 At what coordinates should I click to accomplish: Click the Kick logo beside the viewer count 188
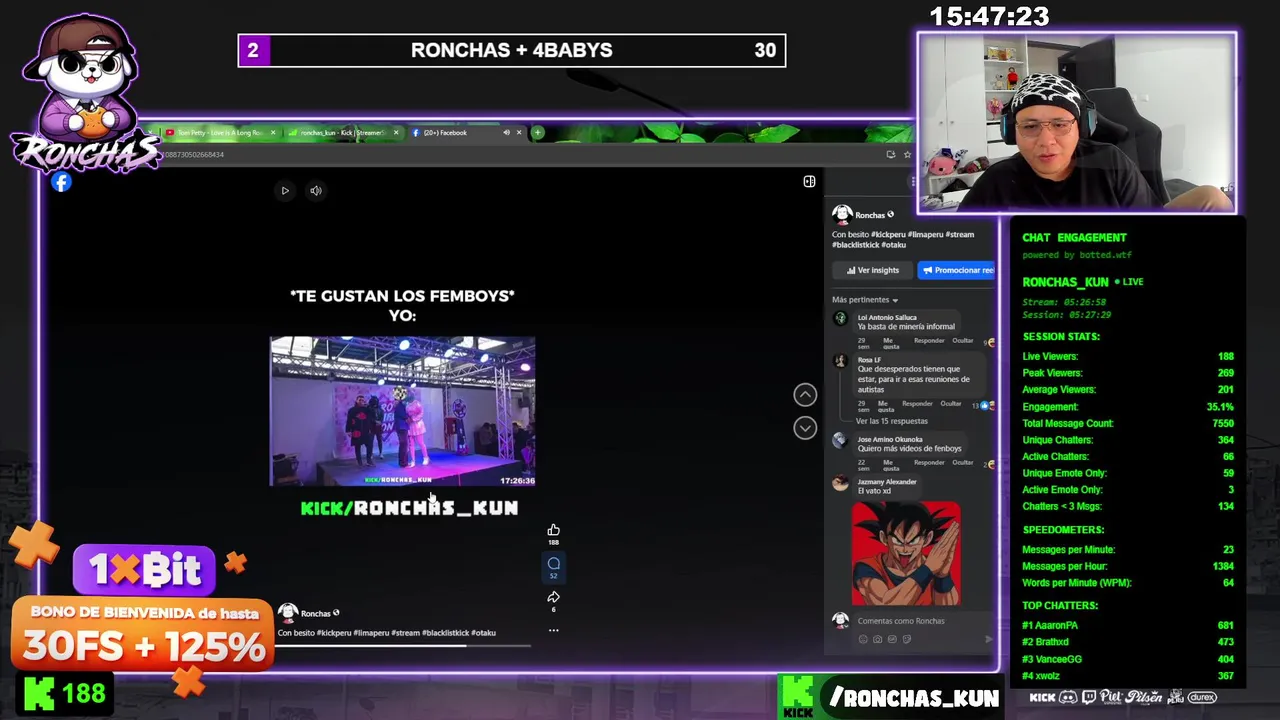(x=39, y=693)
